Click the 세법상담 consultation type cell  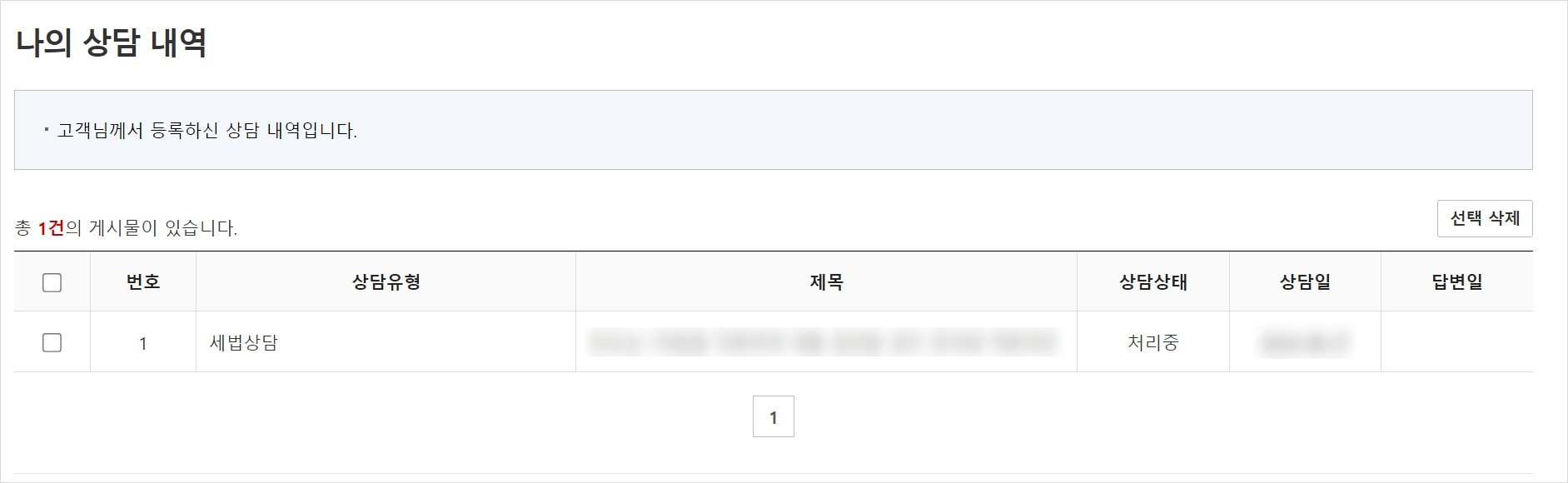[x=241, y=341]
